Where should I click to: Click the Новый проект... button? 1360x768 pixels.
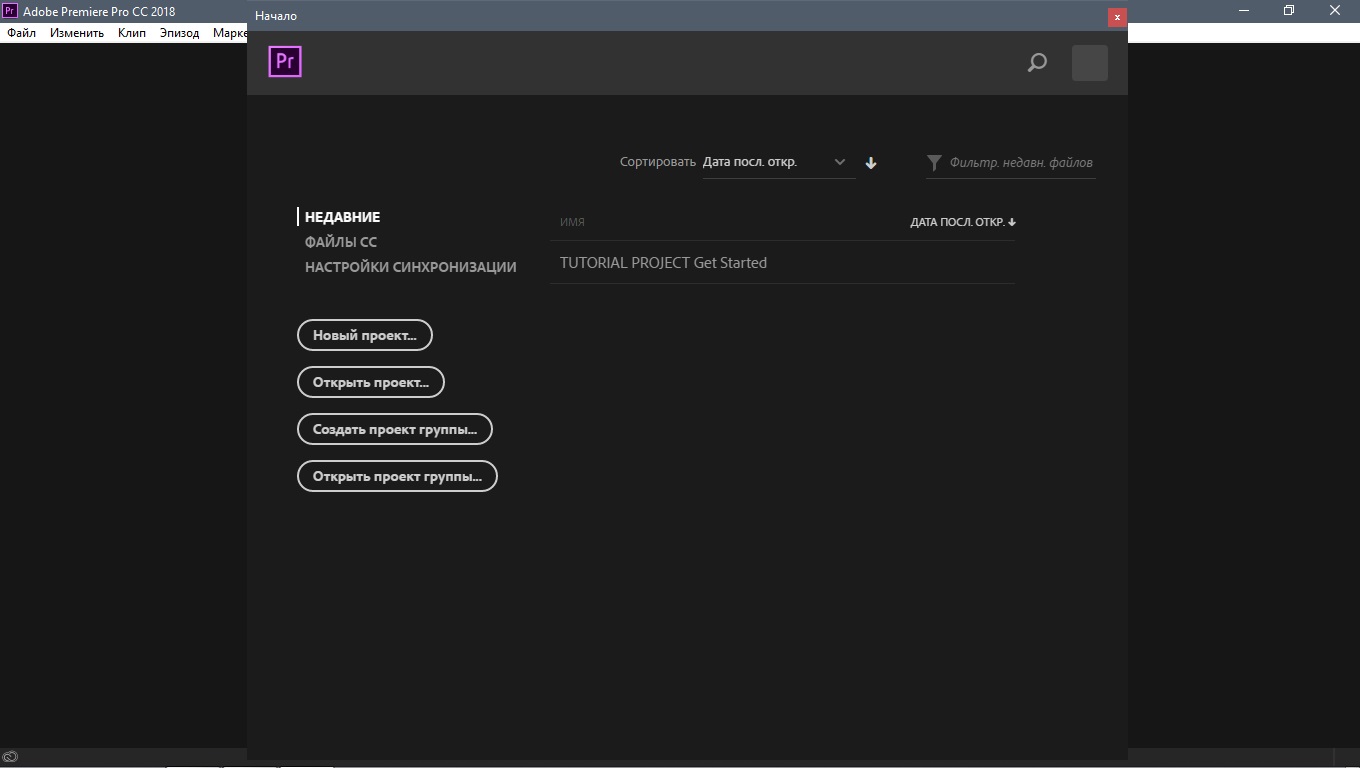[364, 335]
